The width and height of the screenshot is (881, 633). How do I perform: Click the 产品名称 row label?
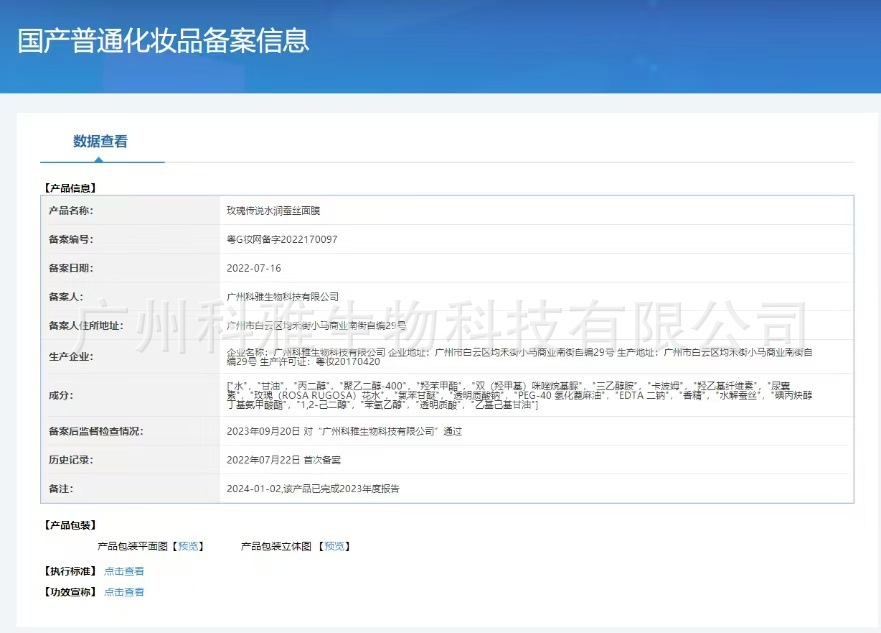[x=71, y=211]
